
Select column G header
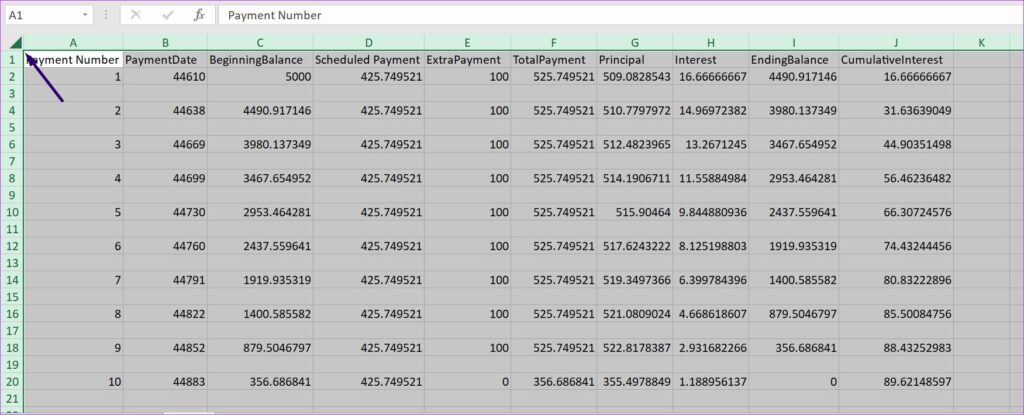[x=635, y=43]
